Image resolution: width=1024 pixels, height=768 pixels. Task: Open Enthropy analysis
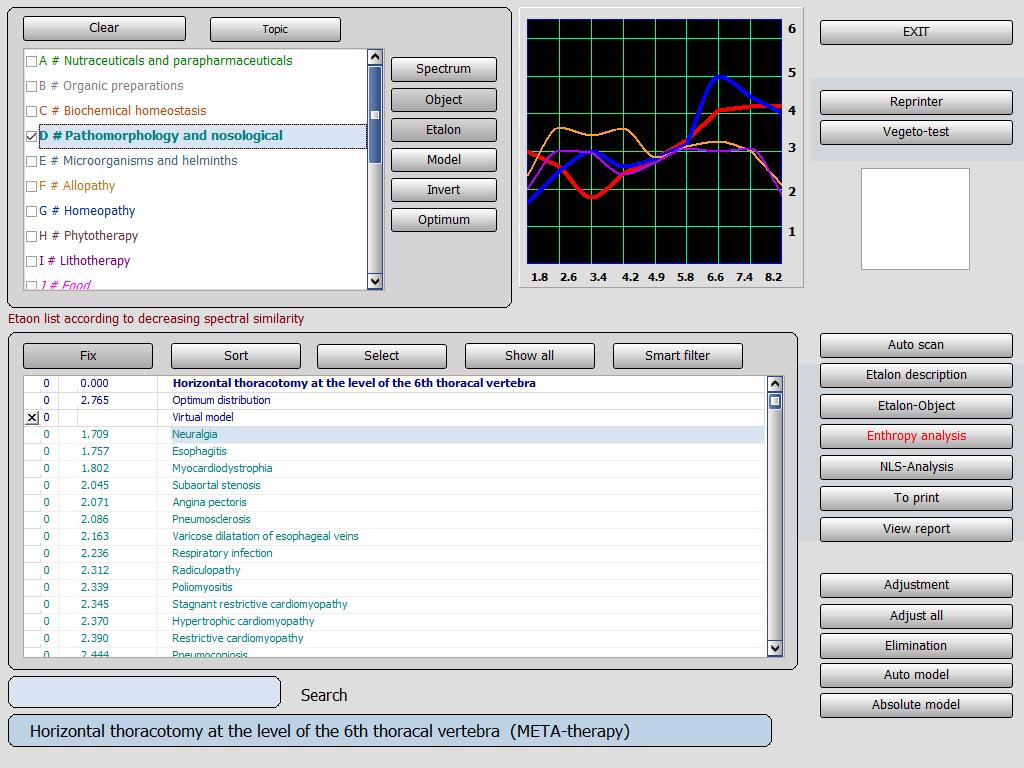[x=916, y=436]
